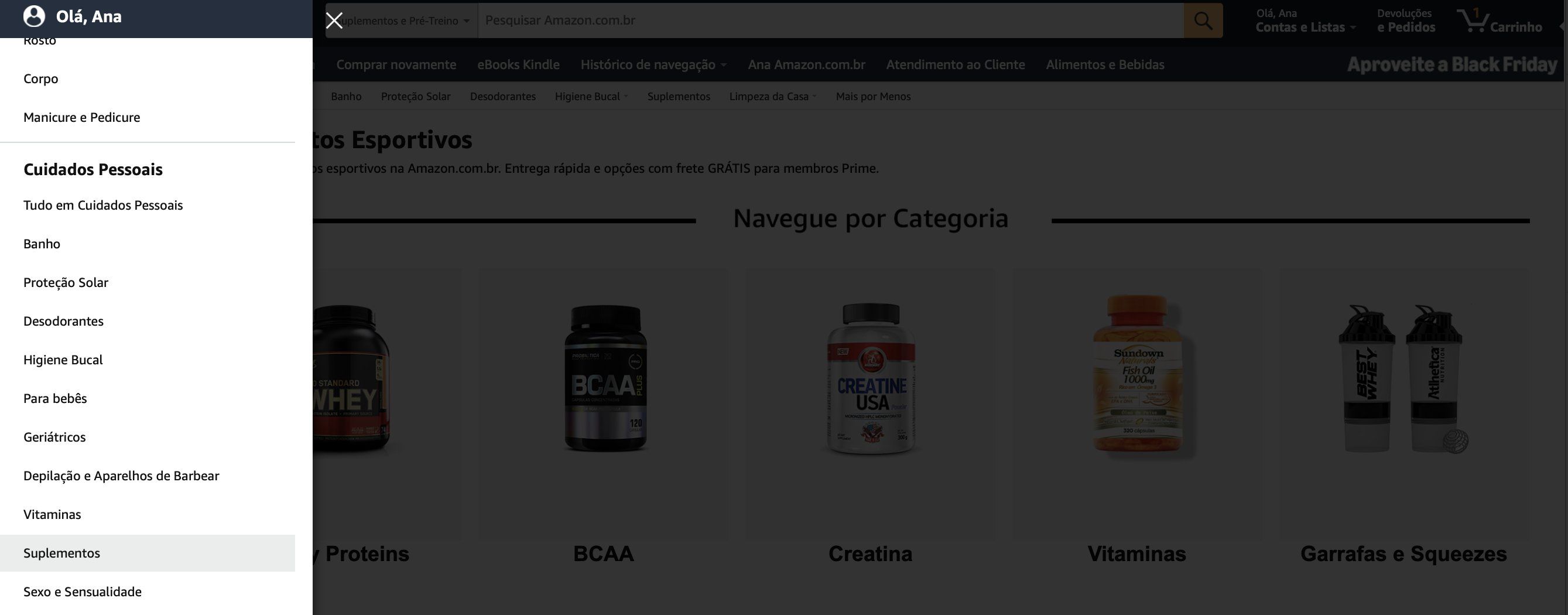Click the user avatar icon beside Olá, Ana

click(x=34, y=16)
